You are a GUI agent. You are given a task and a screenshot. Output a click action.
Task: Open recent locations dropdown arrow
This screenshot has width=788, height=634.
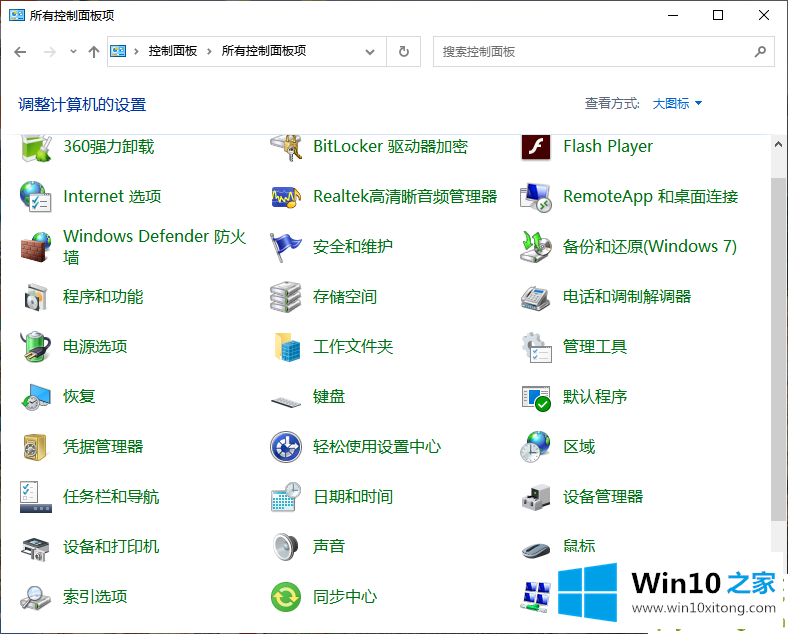pyautogui.click(x=73, y=52)
